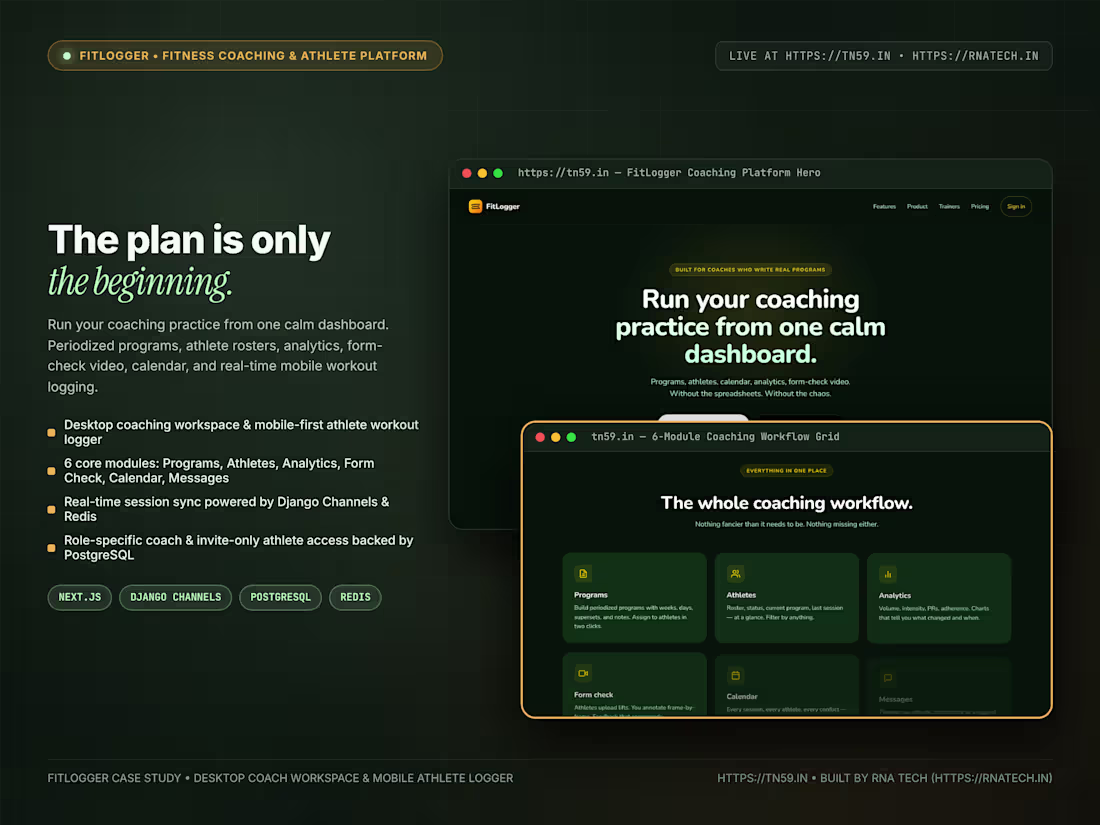Screen dimensions: 1100x825
Task: Click the NEXT.JS tech tag
Action: (x=80, y=597)
